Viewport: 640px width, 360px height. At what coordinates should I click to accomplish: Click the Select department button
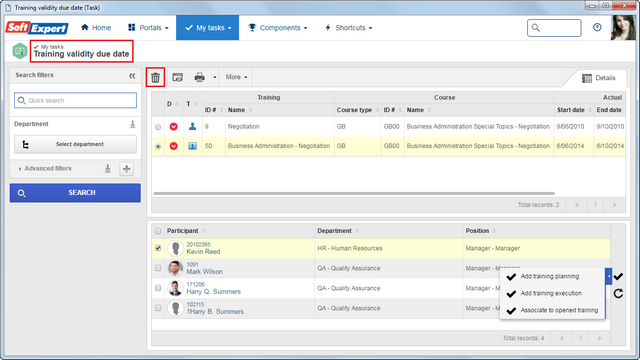tap(75, 144)
